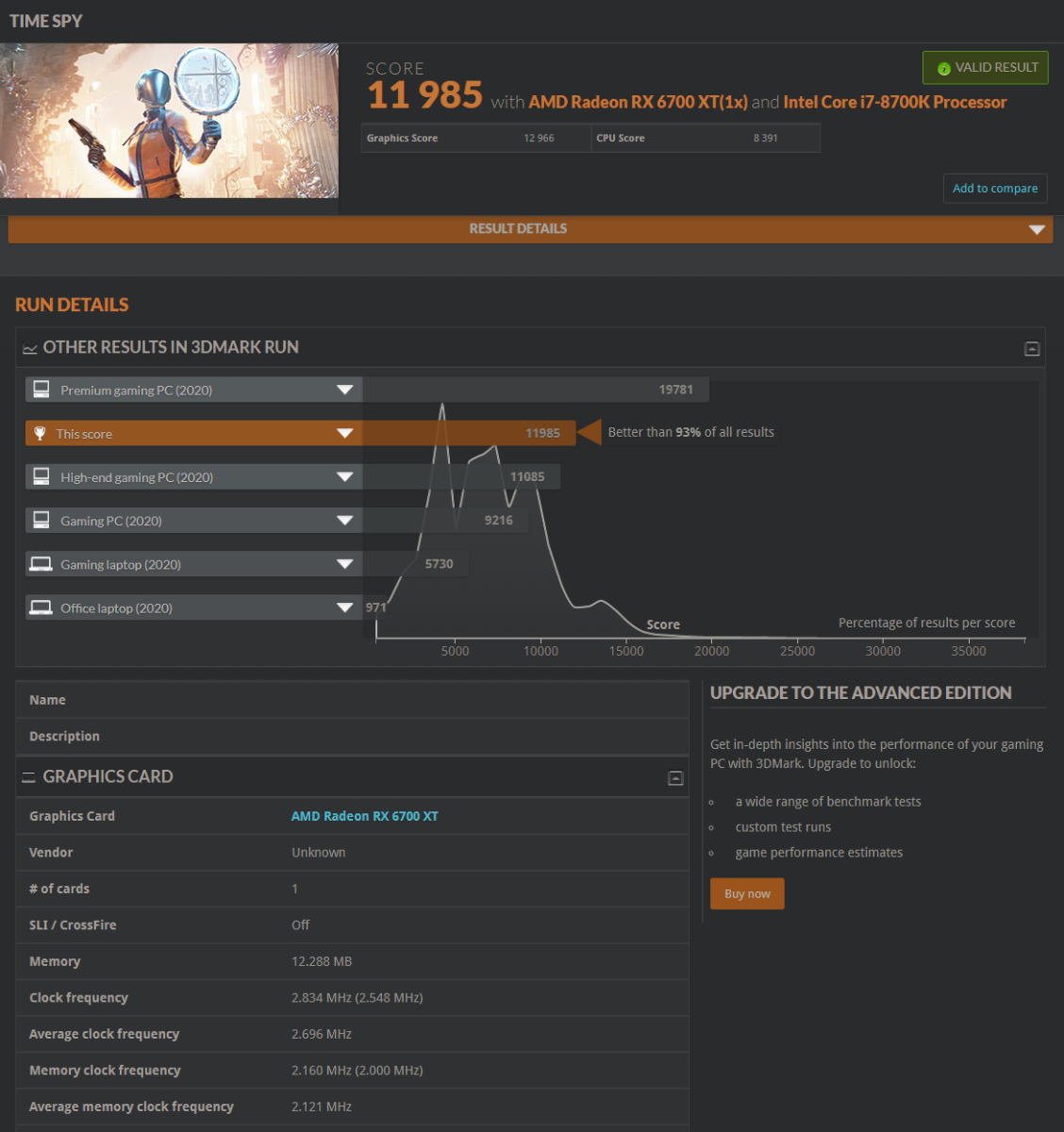Expand the Result Details bar arrow
This screenshot has width=1064, height=1132.
pyautogui.click(x=1037, y=229)
